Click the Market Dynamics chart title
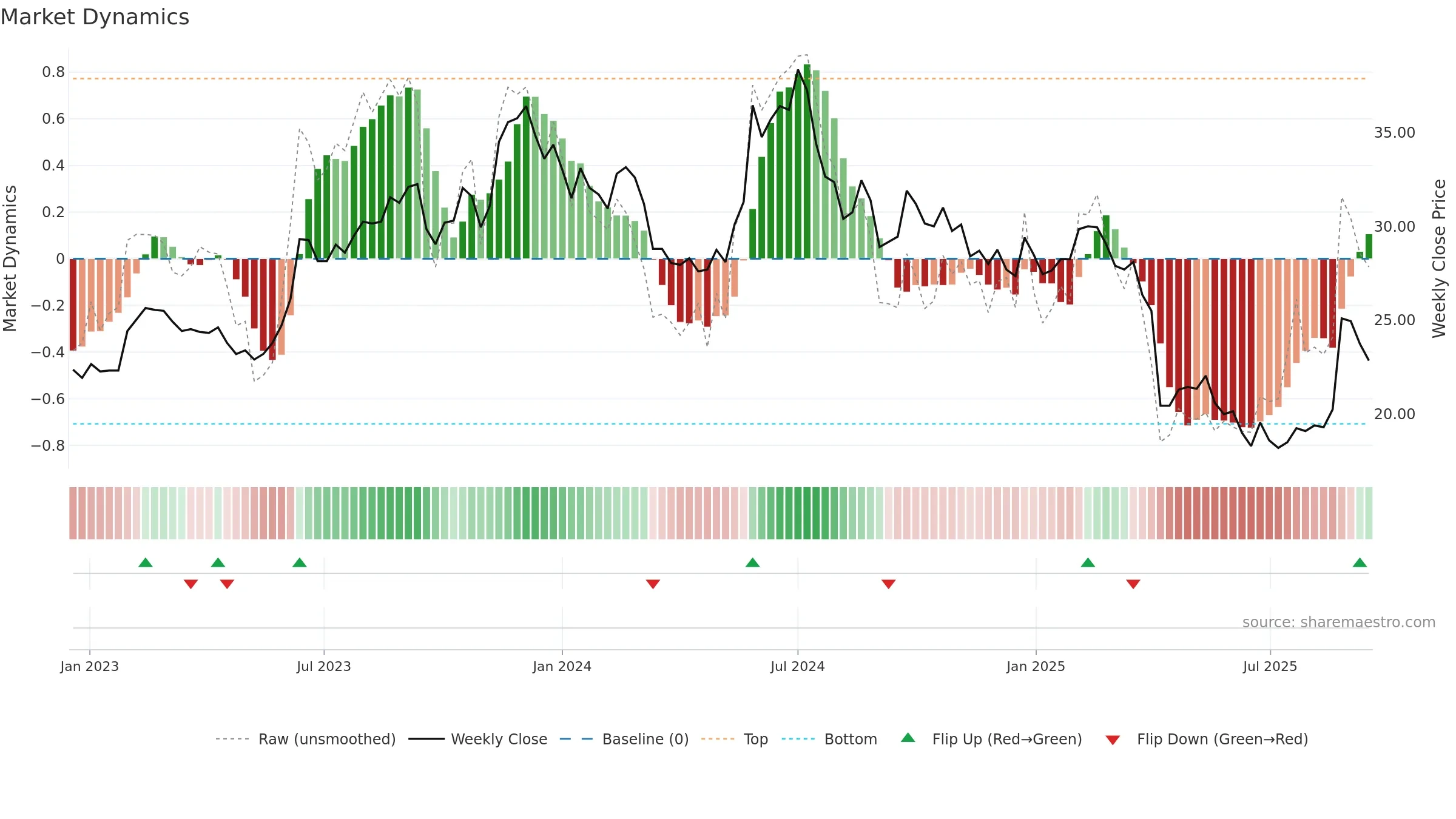The width and height of the screenshot is (1456, 819). (x=95, y=17)
